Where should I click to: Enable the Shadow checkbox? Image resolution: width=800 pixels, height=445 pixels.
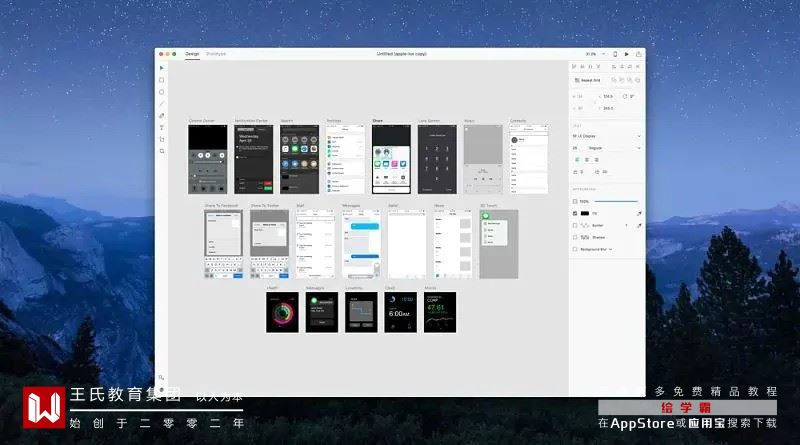(575, 237)
